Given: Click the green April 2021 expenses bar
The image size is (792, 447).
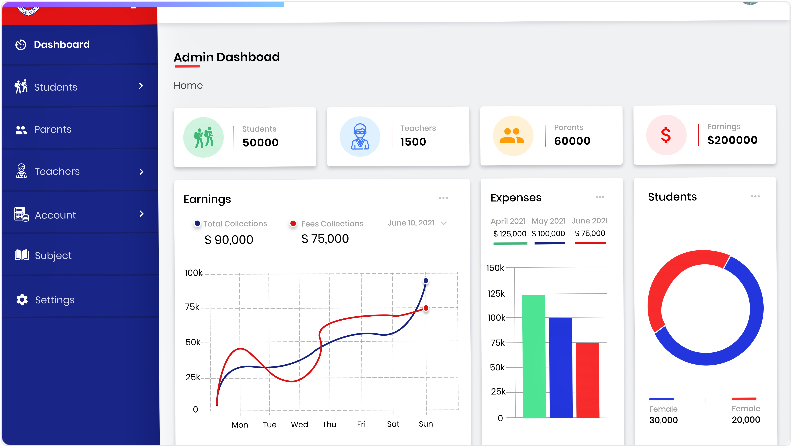Looking at the screenshot, I should pyautogui.click(x=533, y=355).
